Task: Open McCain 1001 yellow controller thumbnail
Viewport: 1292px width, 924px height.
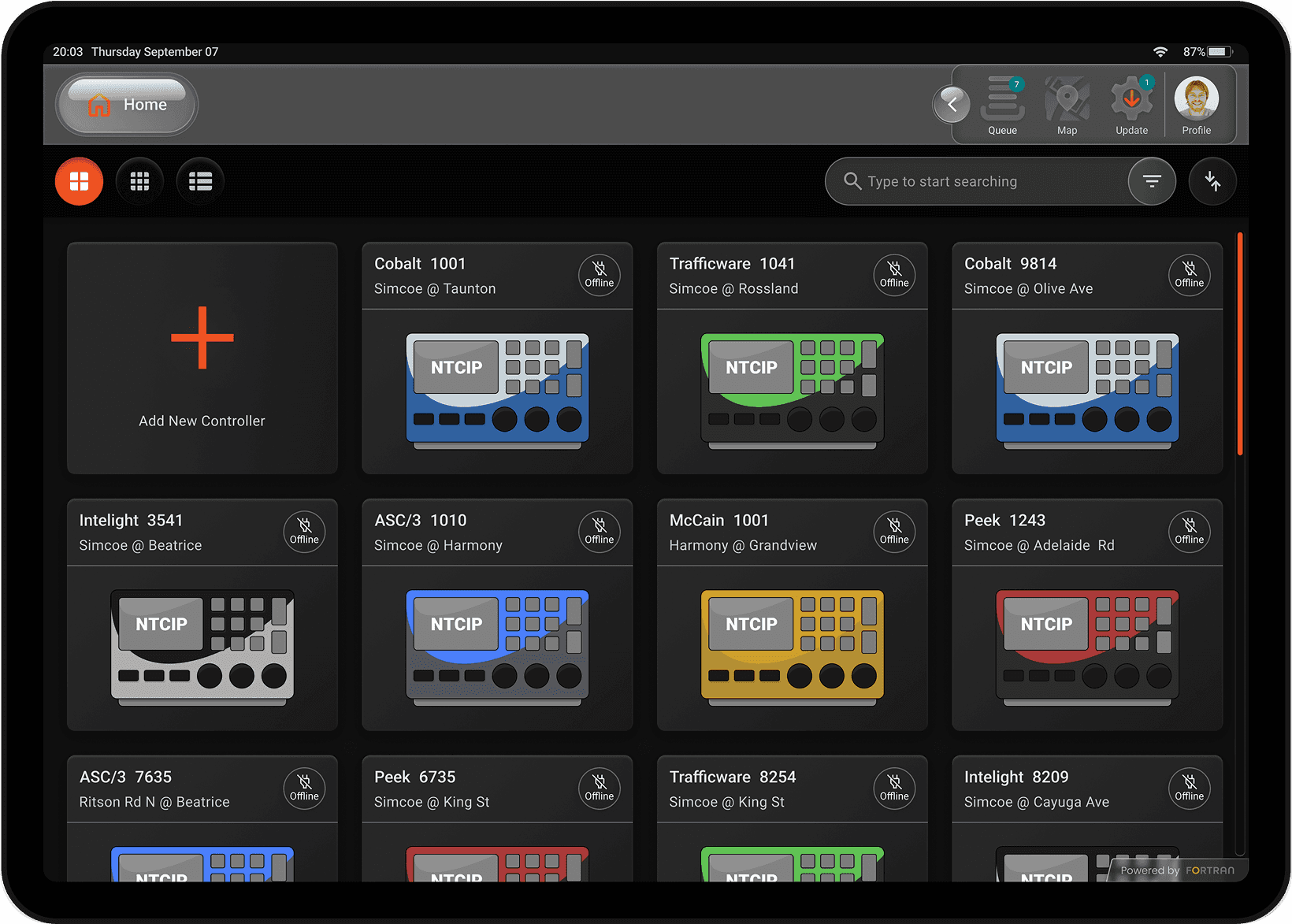Action: [793, 648]
